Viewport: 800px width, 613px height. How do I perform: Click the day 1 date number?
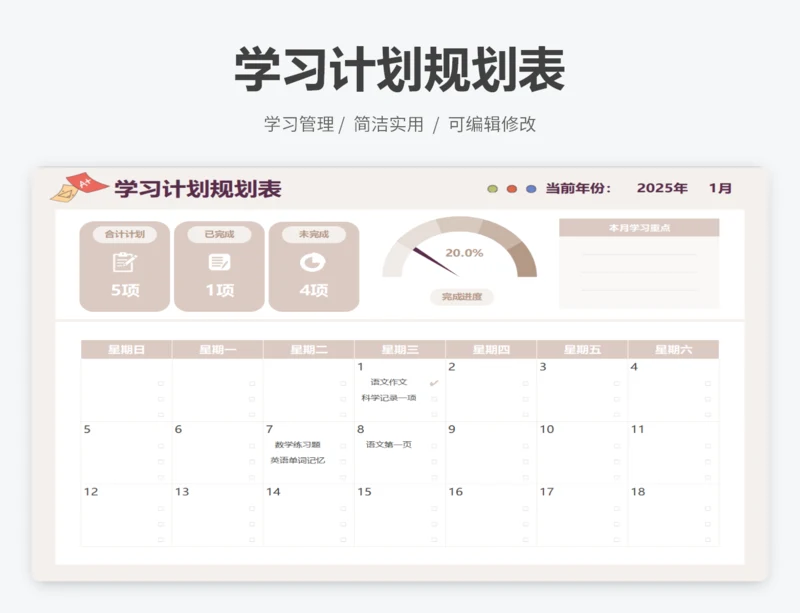[360, 367]
